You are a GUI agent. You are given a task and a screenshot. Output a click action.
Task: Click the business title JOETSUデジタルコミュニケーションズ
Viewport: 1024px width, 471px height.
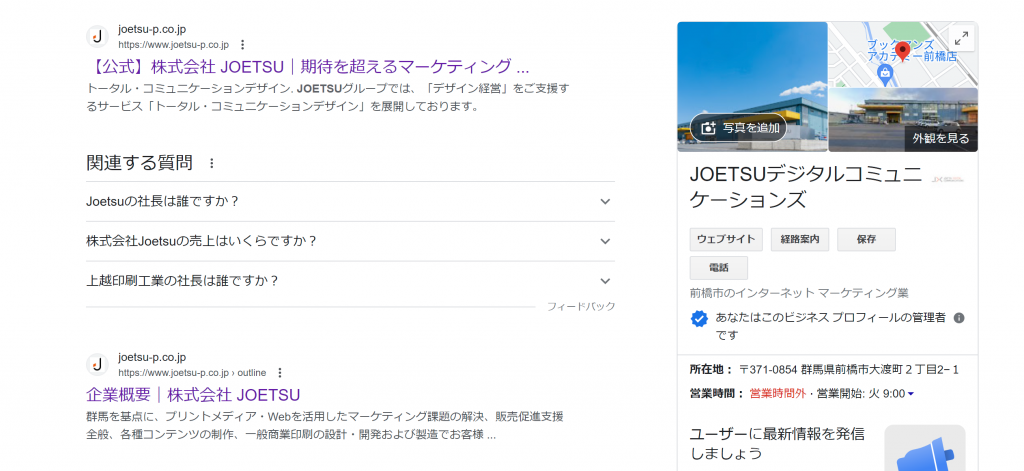pos(807,187)
